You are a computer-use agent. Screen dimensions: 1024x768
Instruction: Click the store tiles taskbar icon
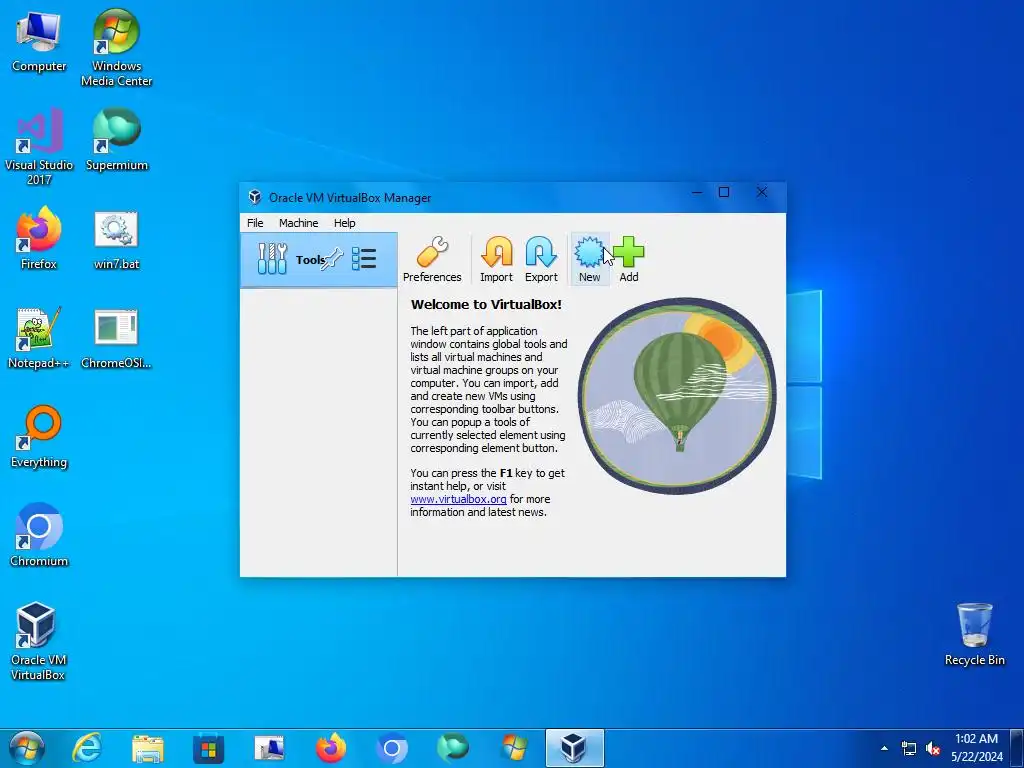click(x=208, y=748)
